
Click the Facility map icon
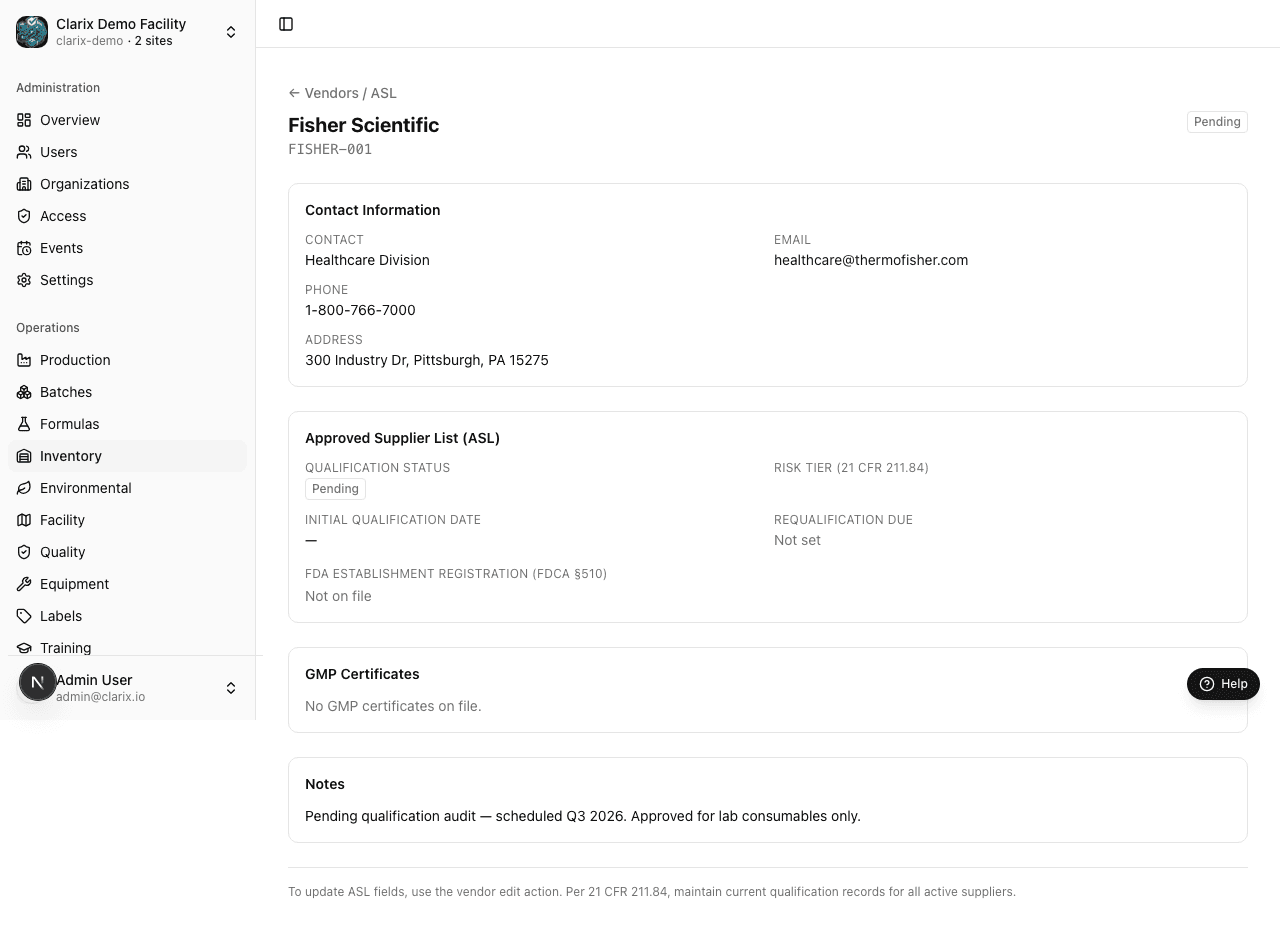24,520
